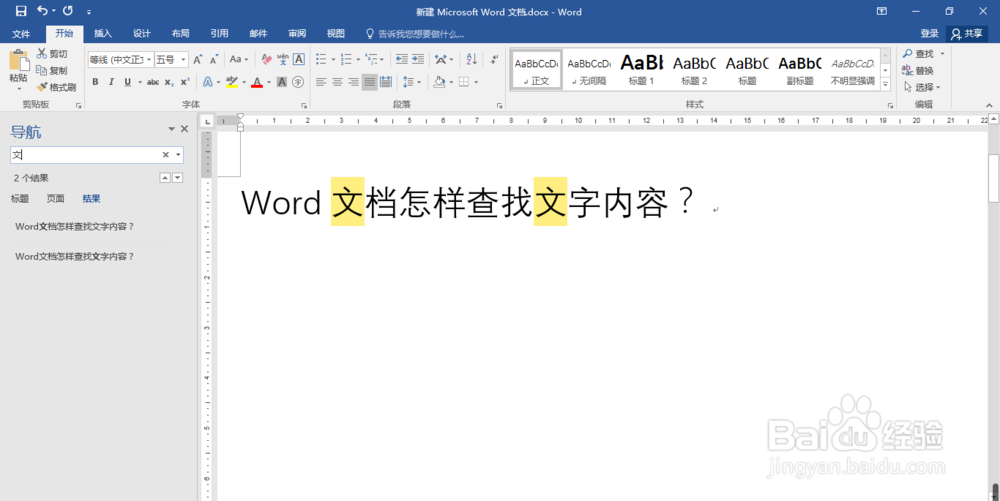Viewport: 1000px width, 501px height.
Task: Open the shading paint bucket color
Action: (439, 82)
